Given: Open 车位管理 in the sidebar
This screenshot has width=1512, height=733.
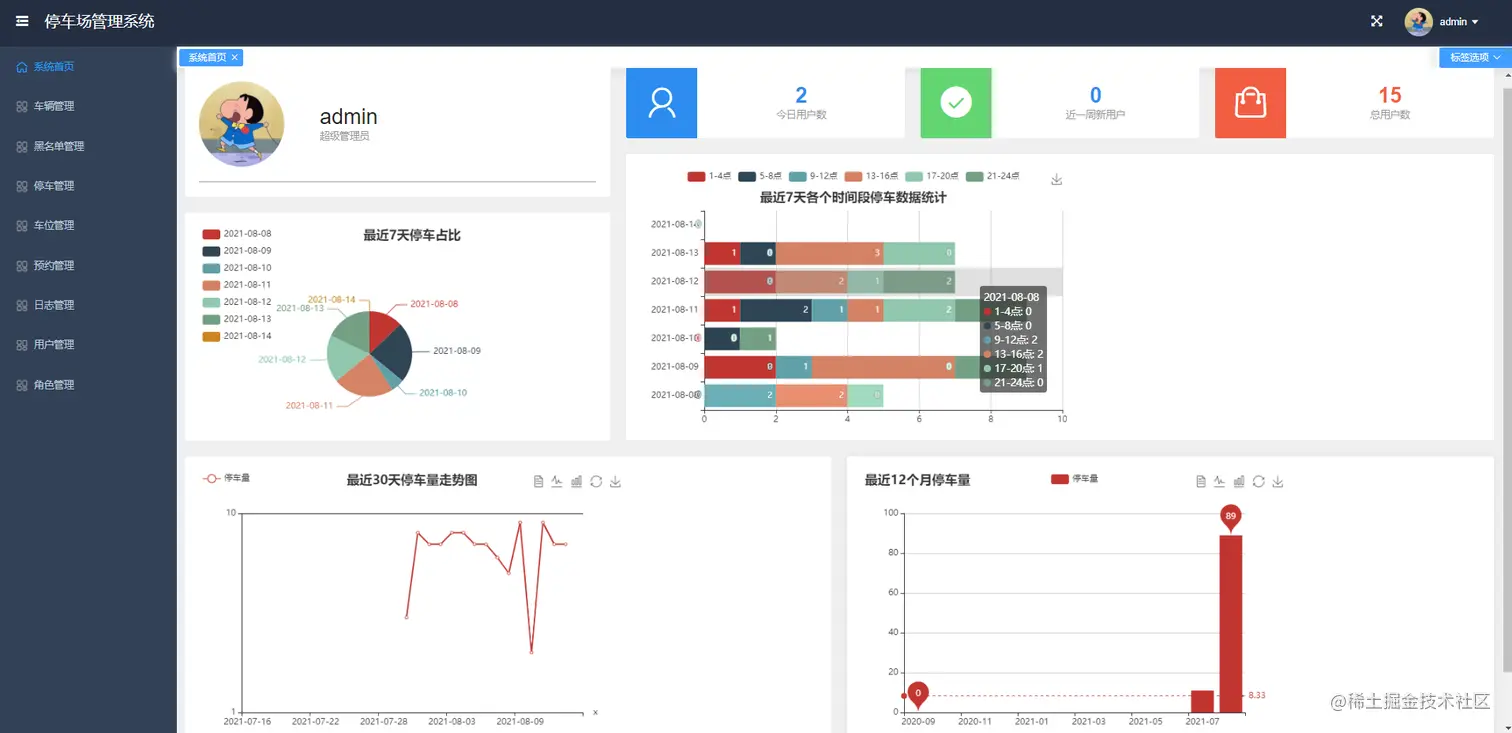Looking at the screenshot, I should click(x=88, y=225).
